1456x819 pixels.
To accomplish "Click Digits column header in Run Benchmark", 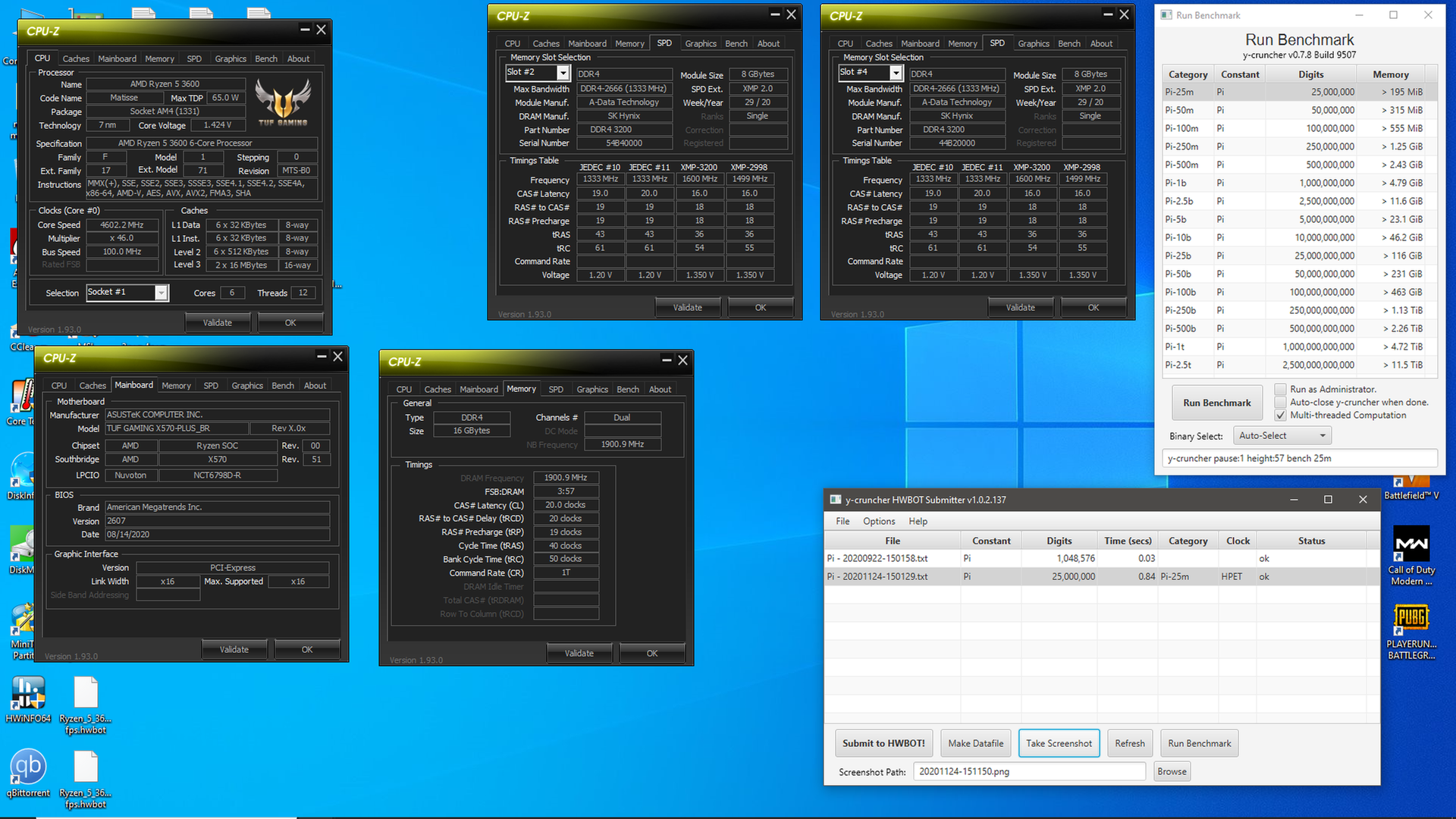I will (x=1310, y=74).
